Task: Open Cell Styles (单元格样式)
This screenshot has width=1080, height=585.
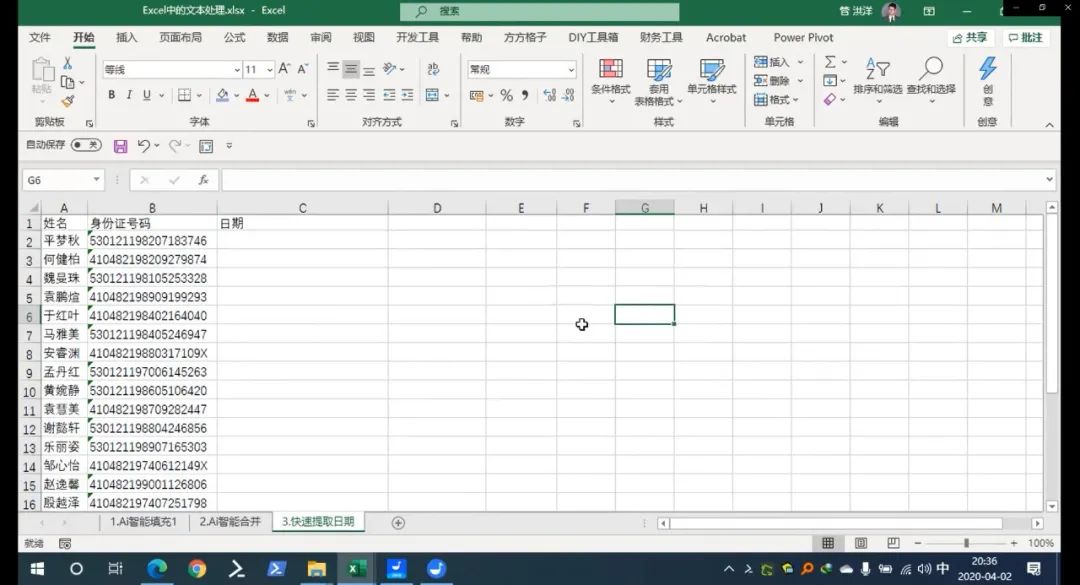Action: 712,81
